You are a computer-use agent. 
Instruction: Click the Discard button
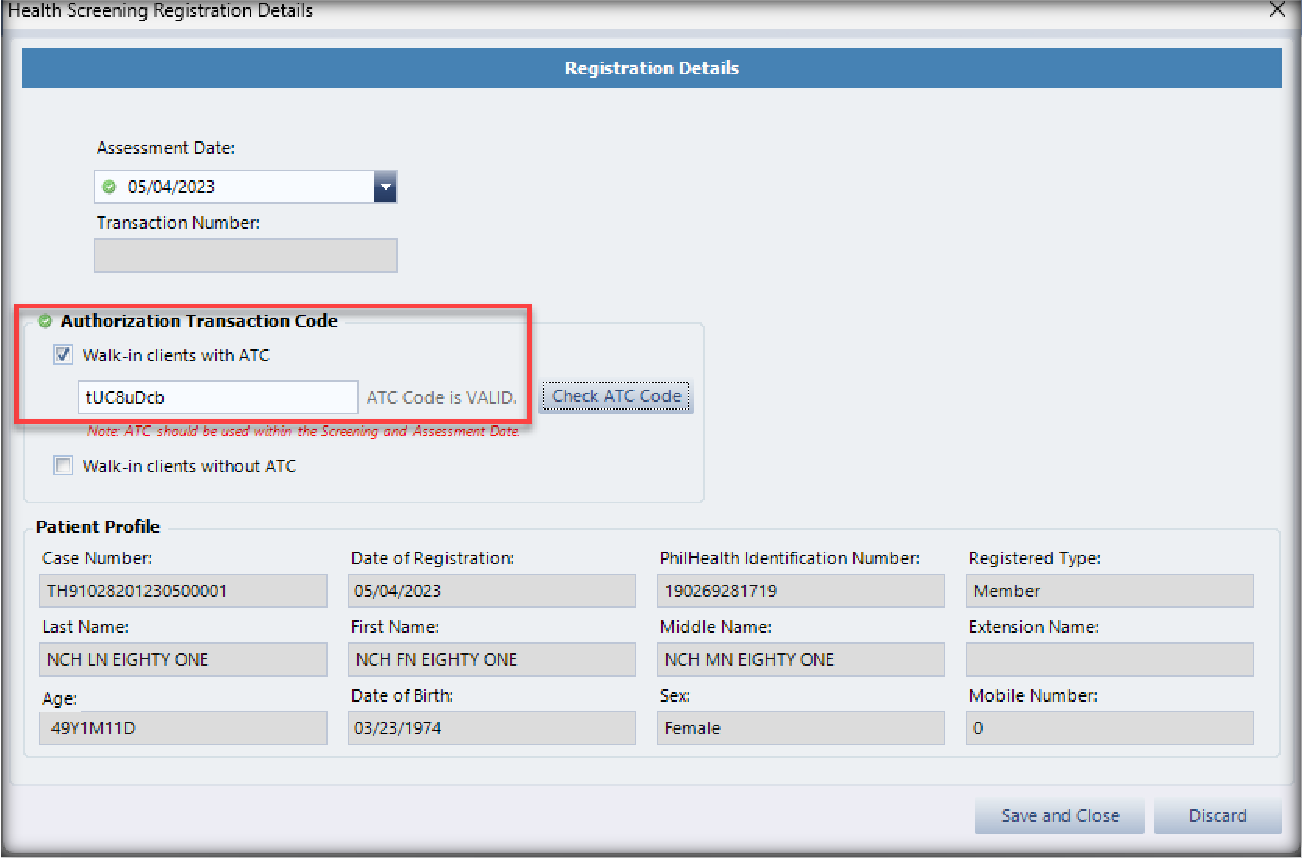(1217, 816)
